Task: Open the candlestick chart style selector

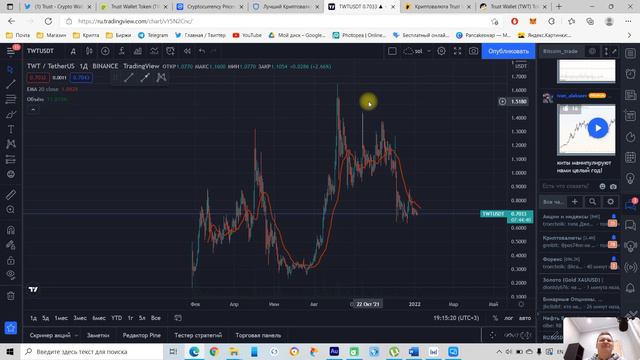Action: (x=89, y=51)
